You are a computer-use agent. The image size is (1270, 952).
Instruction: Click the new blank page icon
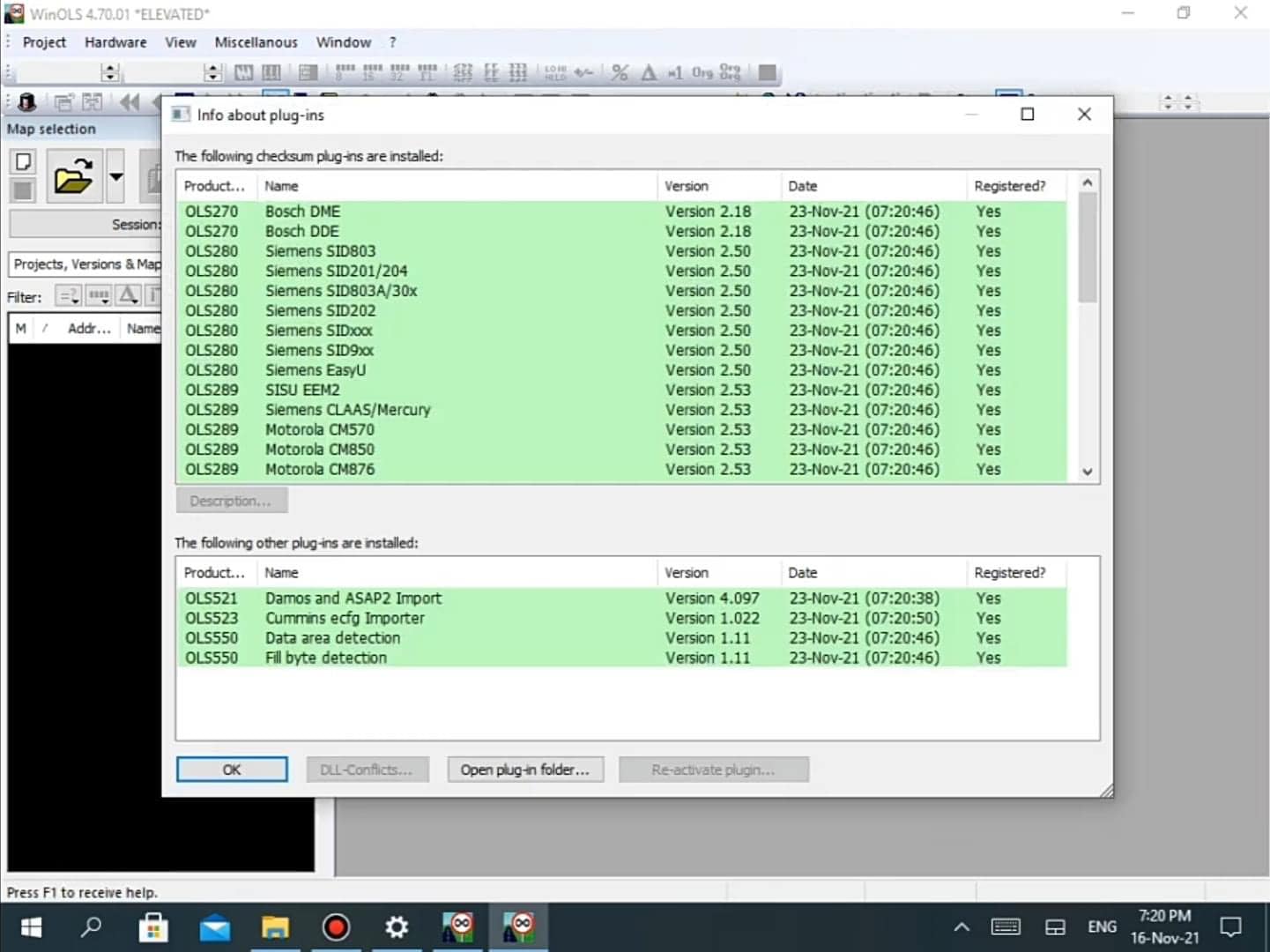pos(24,161)
